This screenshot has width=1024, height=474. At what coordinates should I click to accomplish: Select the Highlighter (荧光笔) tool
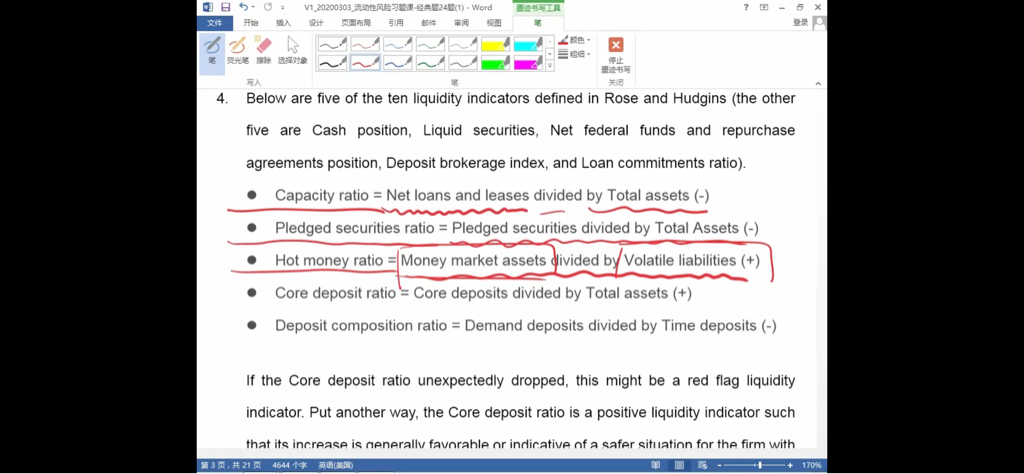(x=237, y=50)
